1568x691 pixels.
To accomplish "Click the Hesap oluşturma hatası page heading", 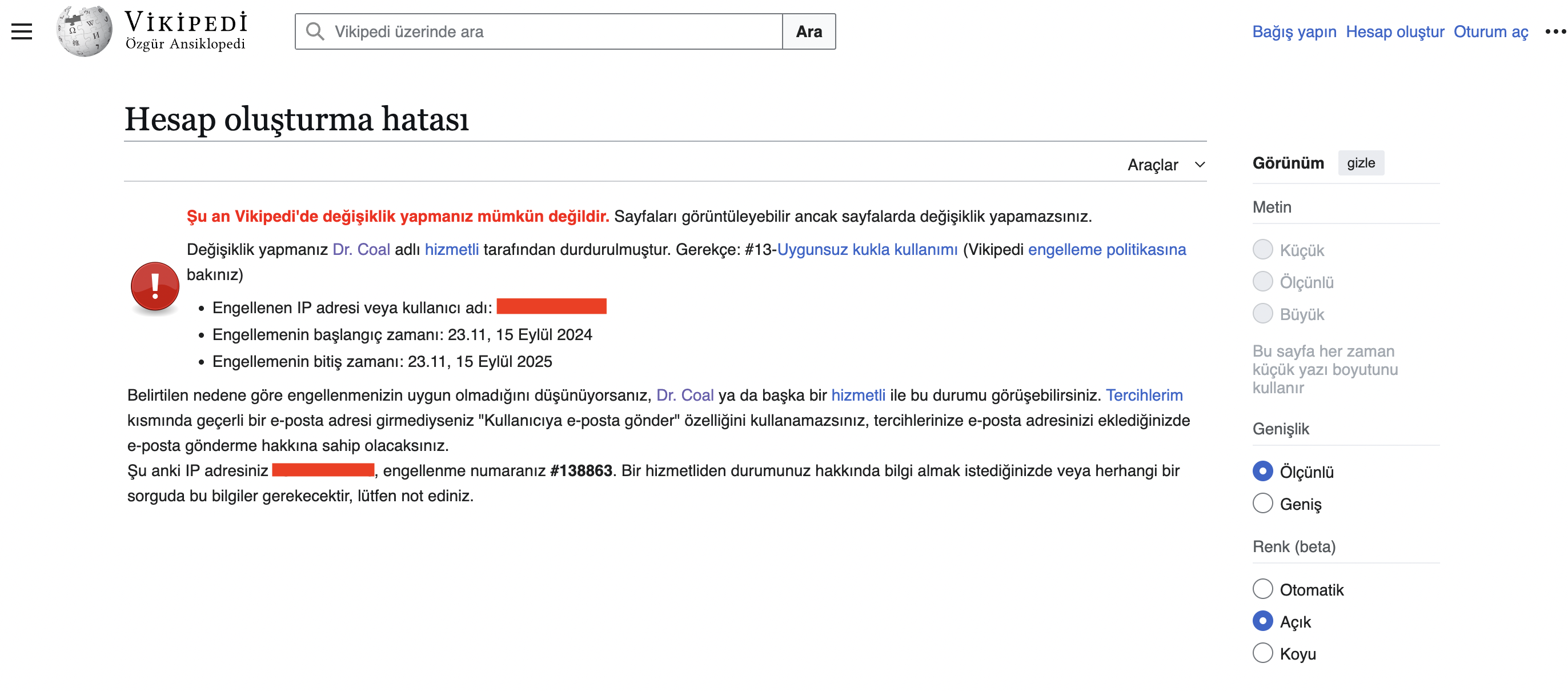I will (296, 119).
